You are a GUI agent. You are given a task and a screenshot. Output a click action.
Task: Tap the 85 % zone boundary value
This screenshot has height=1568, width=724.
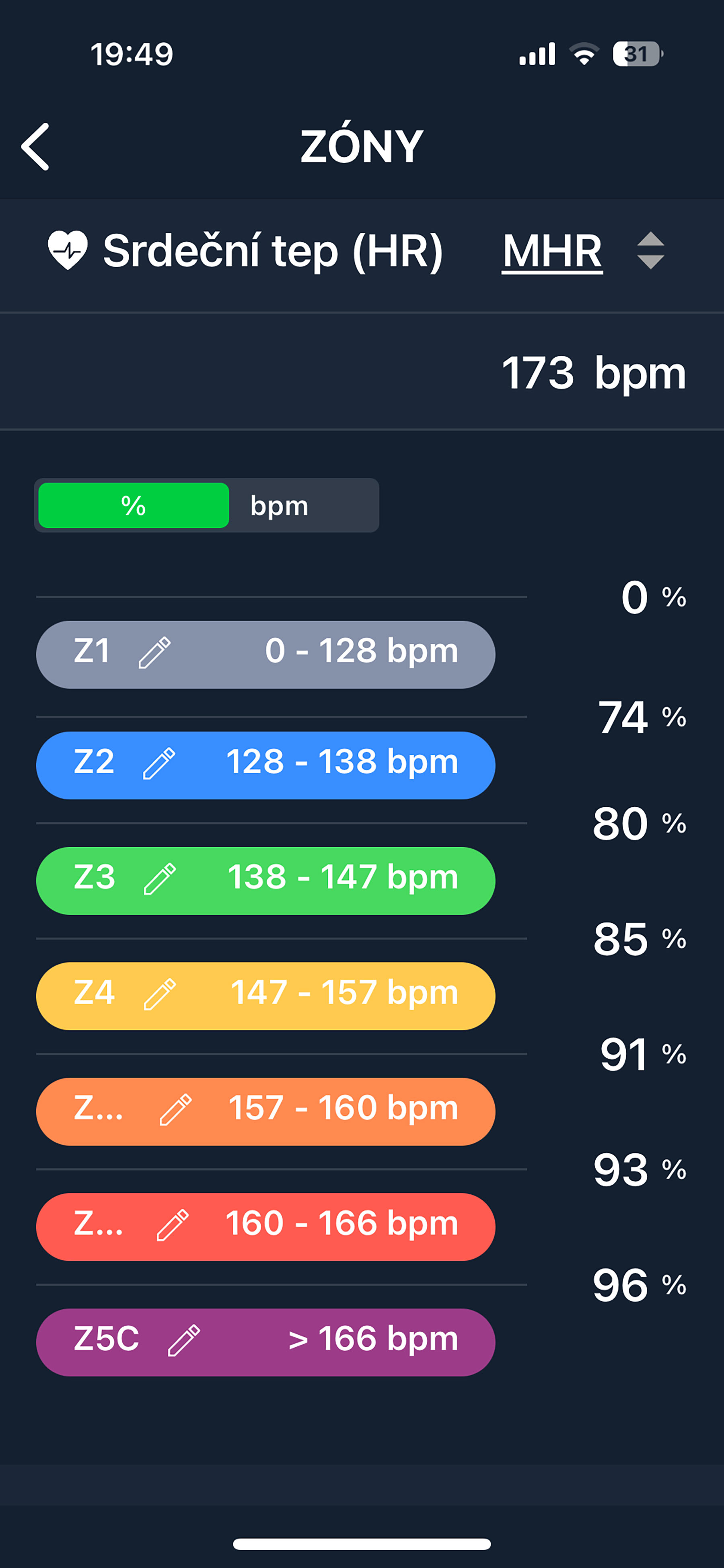[x=639, y=939]
